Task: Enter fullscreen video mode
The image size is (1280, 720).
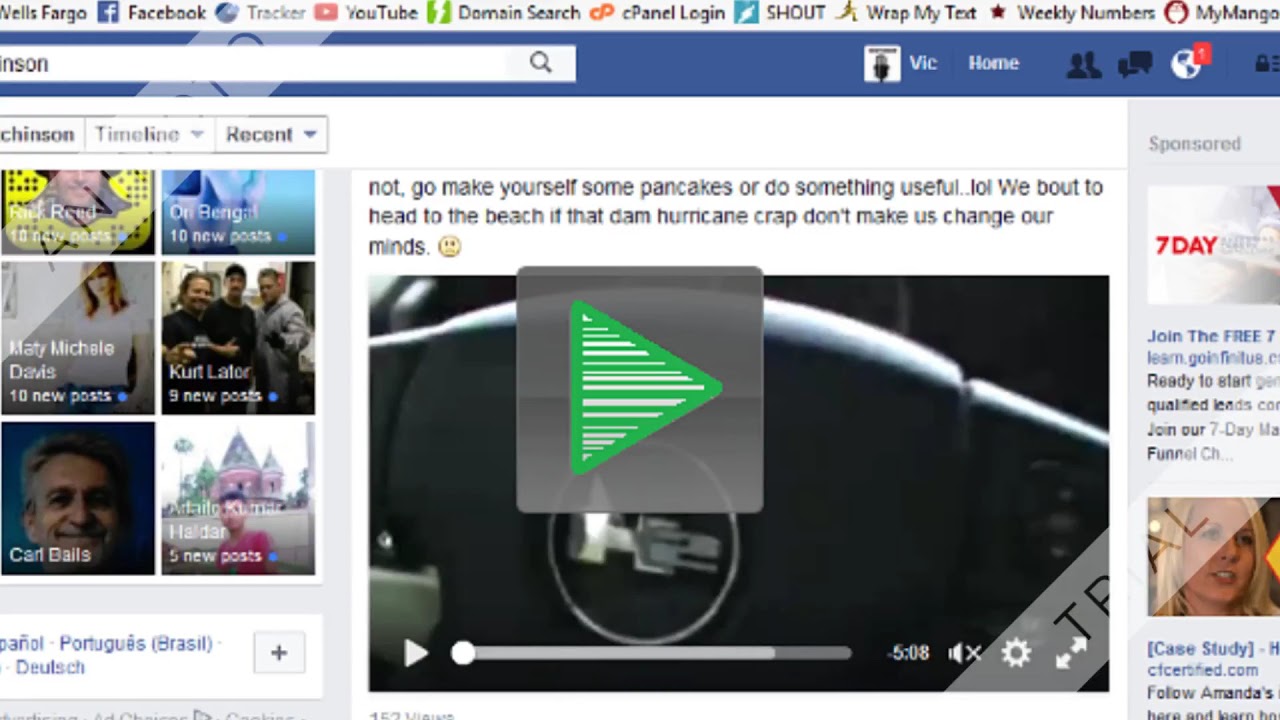Action: click(1071, 653)
